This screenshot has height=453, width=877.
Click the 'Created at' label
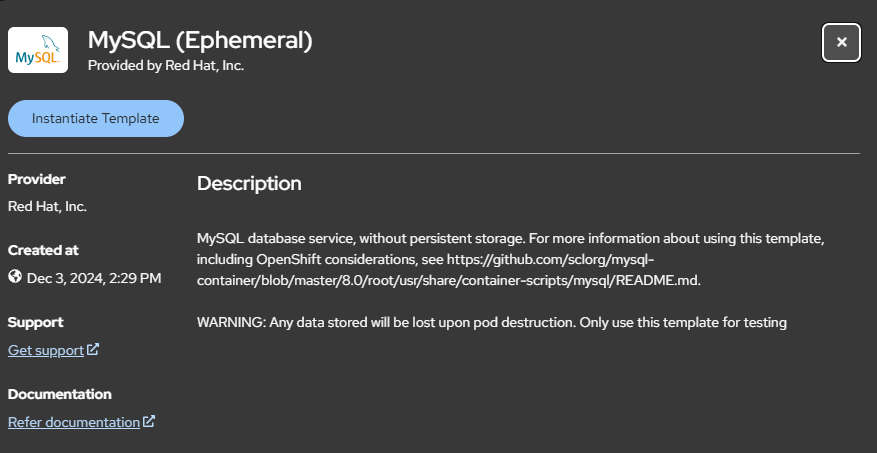[x=43, y=251]
